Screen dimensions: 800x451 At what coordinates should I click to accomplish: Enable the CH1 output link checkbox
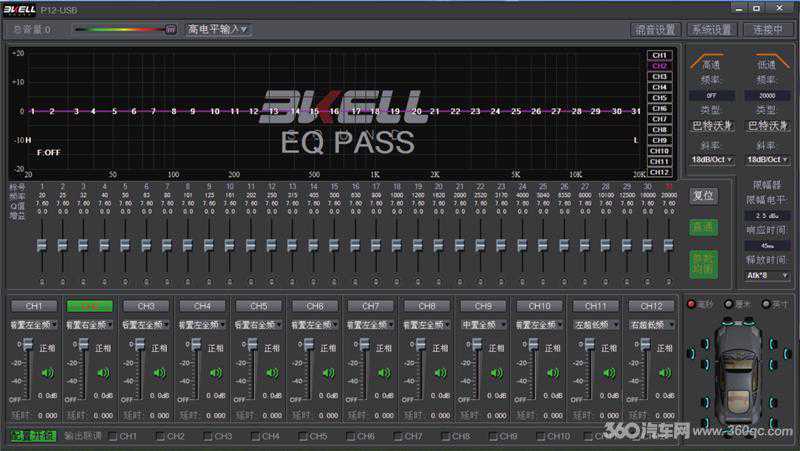tap(113, 436)
